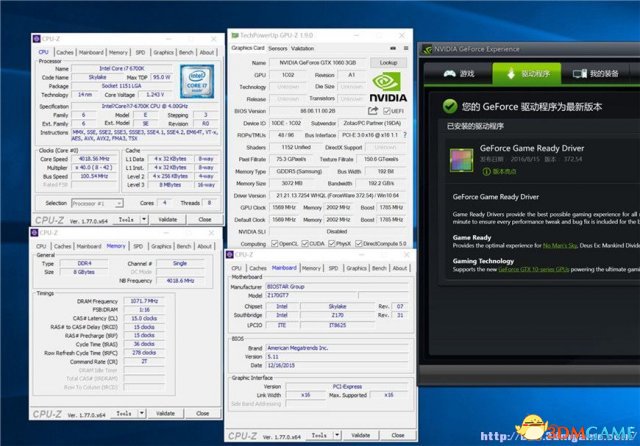640x446 pixels.
Task: Click GeForce Experience title bar logo
Action: (x=427, y=49)
